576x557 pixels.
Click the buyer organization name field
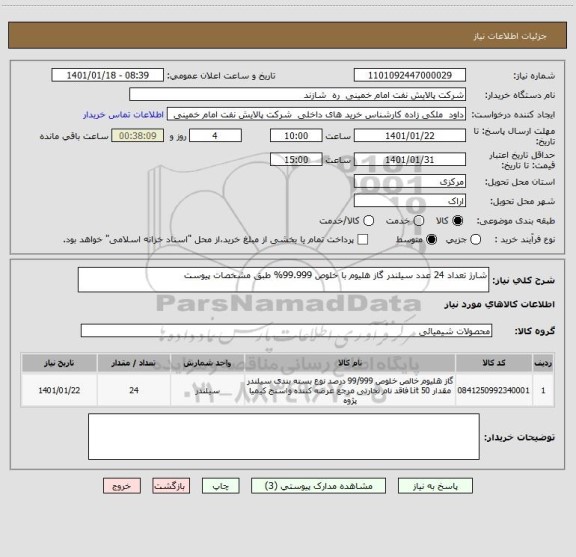[x=298, y=94]
